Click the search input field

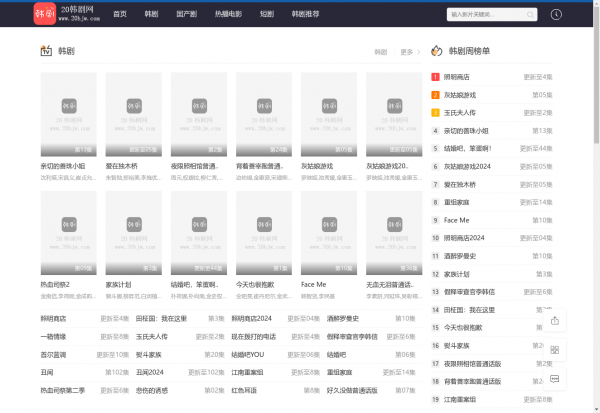click(485, 15)
